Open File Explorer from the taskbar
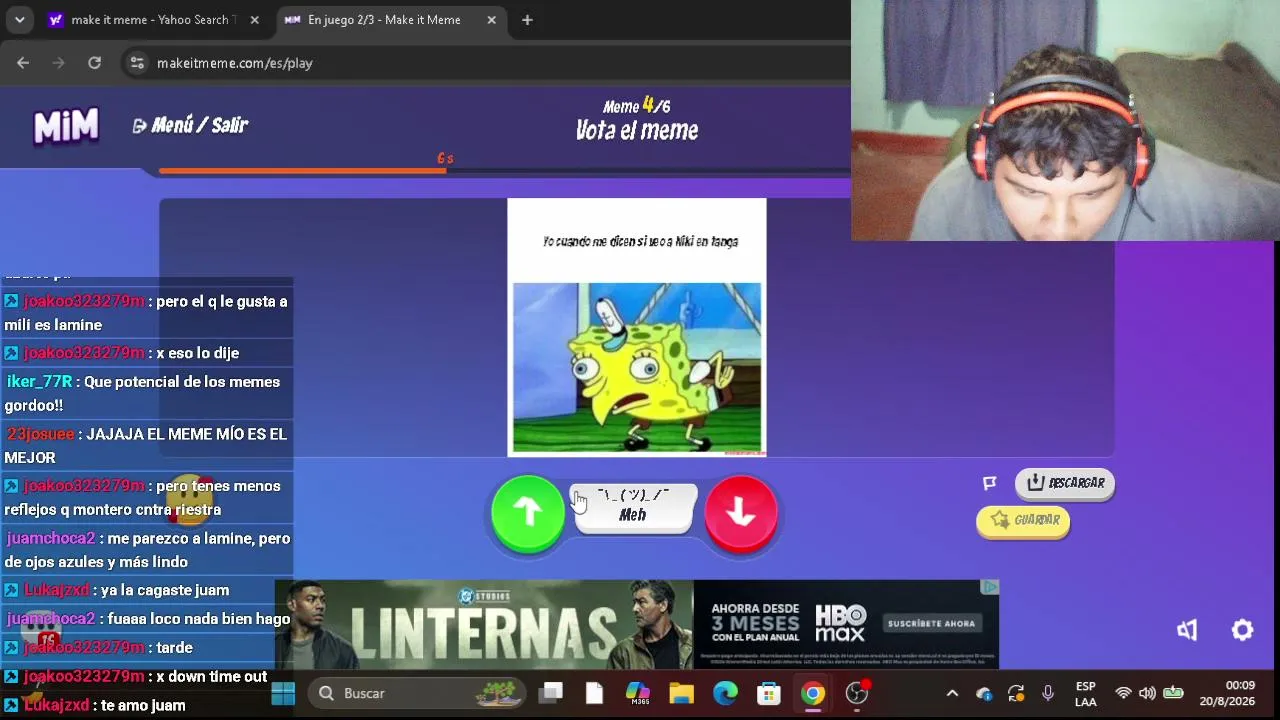This screenshot has width=1280, height=720. [x=681, y=693]
